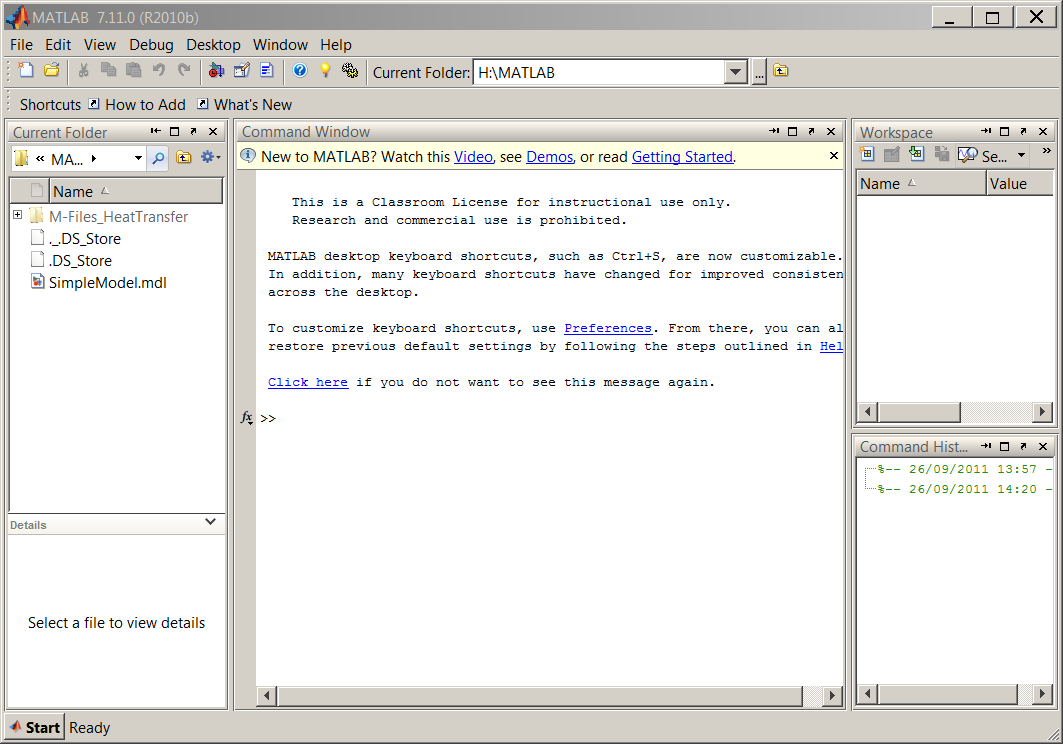
Task: Open the View menu
Action: tap(100, 45)
